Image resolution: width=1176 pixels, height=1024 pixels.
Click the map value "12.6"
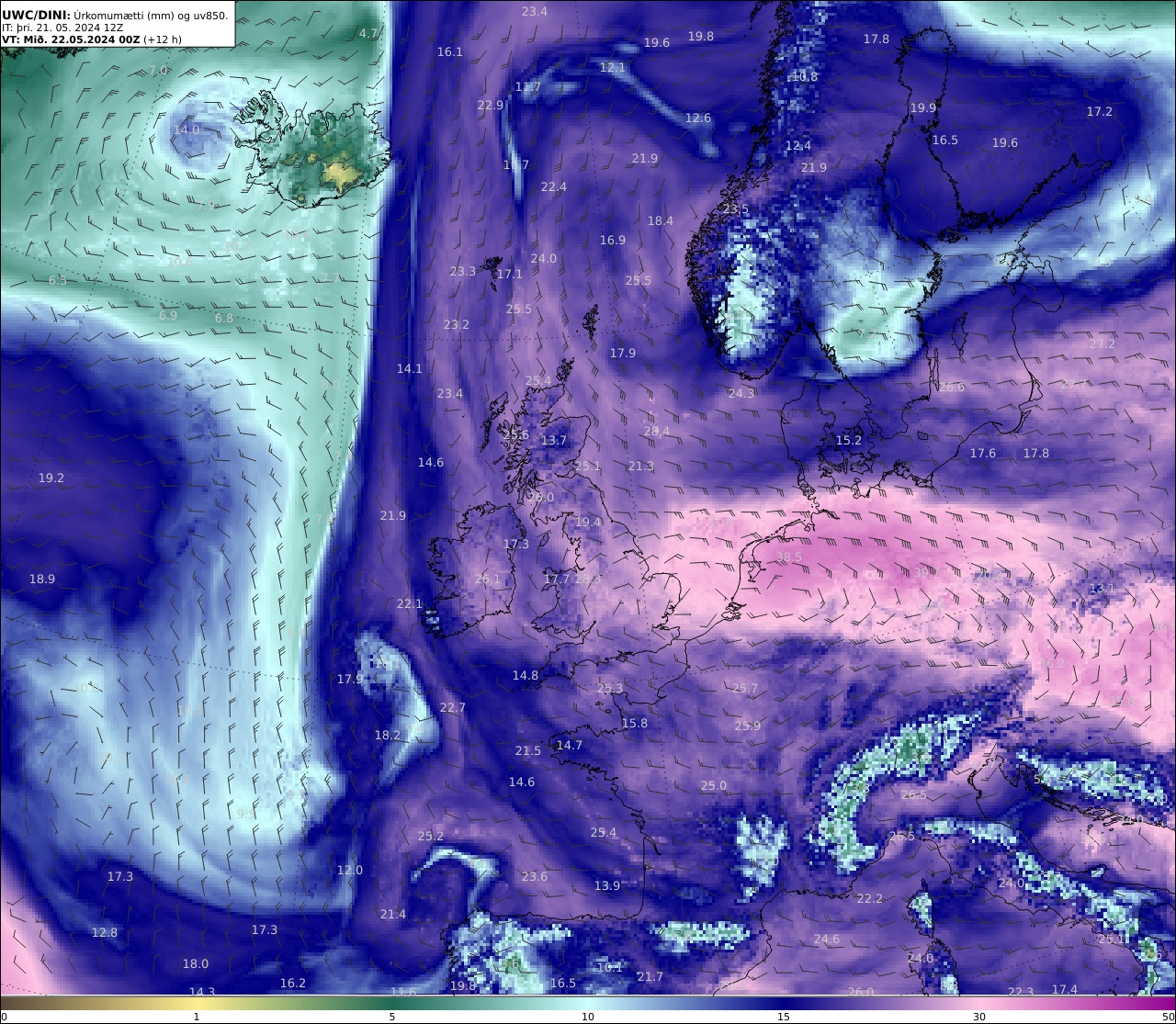tap(698, 118)
